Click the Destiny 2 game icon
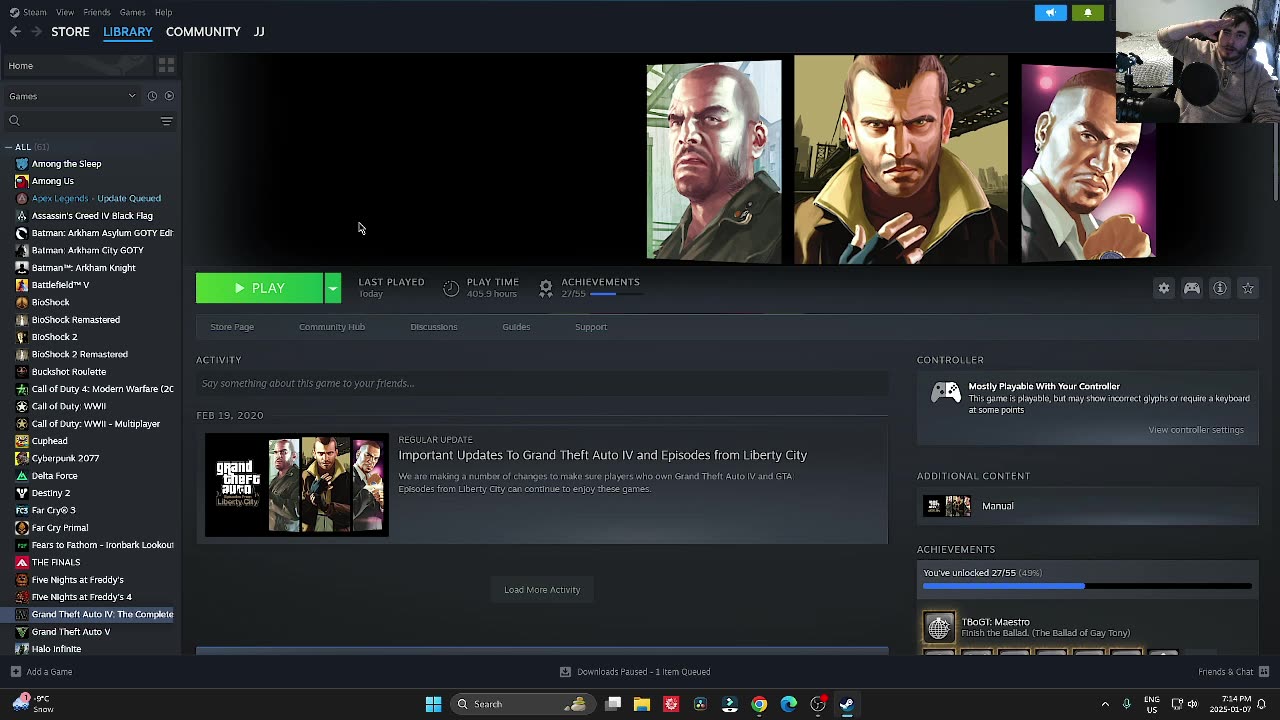Screen dimensions: 1280x720 22,493
